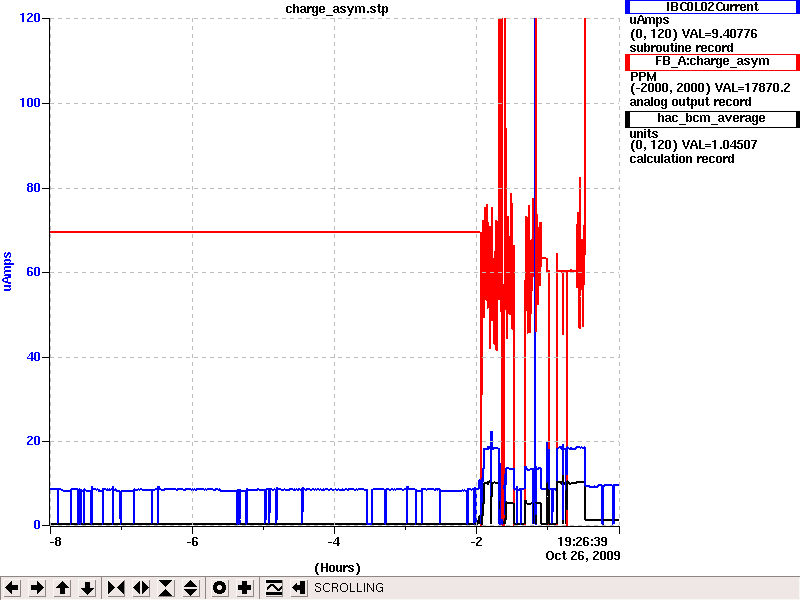
Task: Click the PPM units label
Action: (643, 77)
